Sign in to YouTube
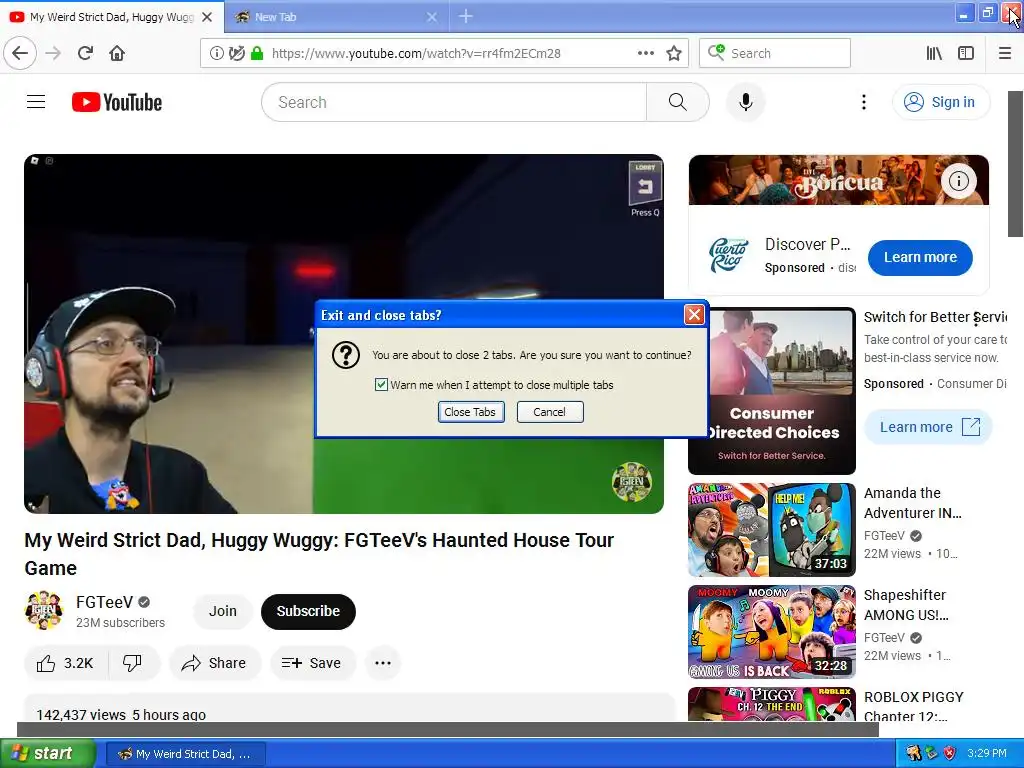 click(940, 102)
